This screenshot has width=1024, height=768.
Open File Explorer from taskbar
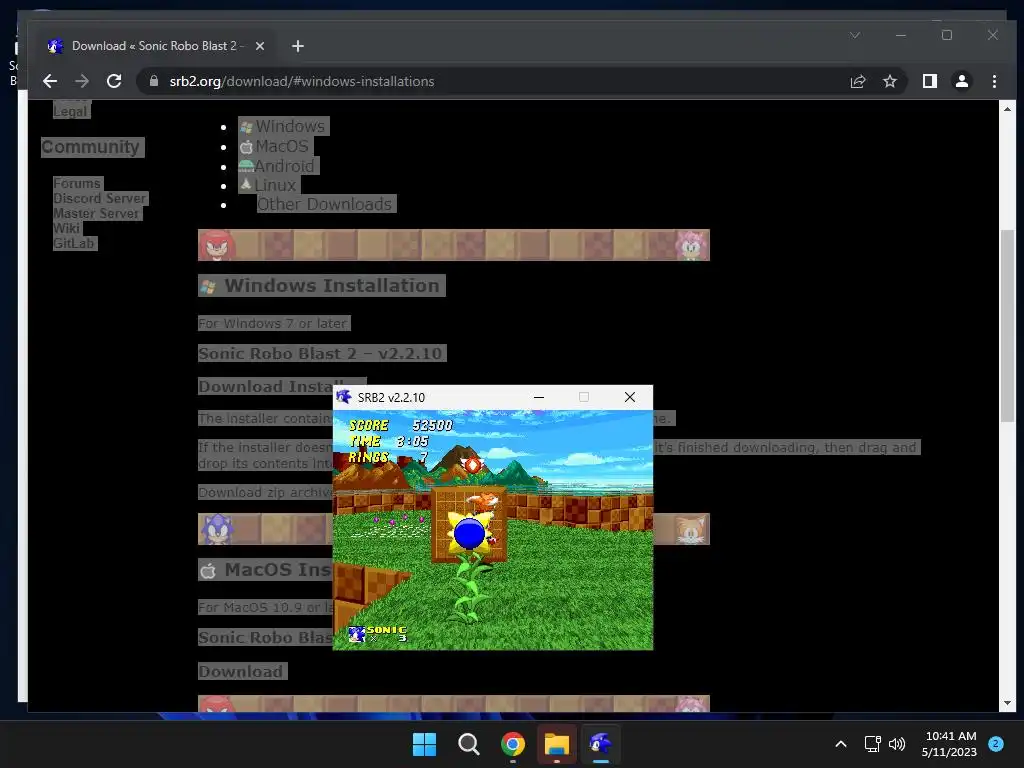click(x=557, y=744)
